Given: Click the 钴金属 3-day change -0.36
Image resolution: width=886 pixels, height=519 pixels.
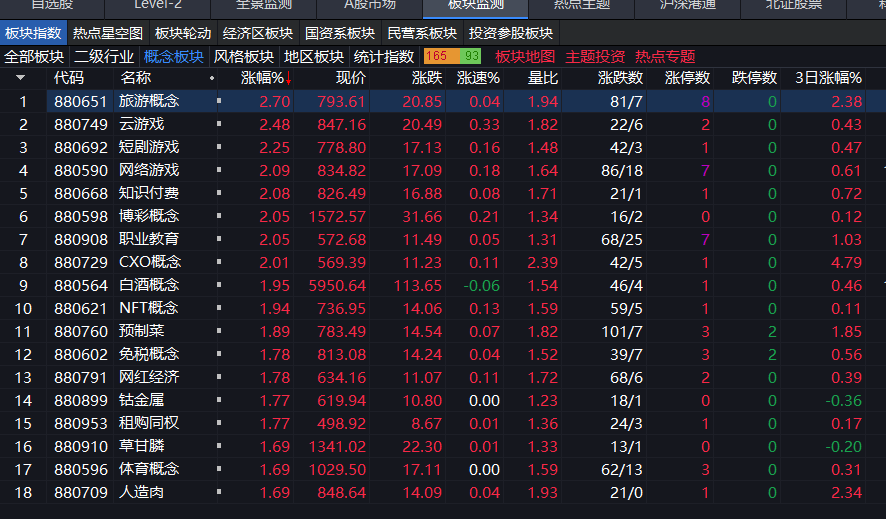Looking at the screenshot, I should coord(844,401).
